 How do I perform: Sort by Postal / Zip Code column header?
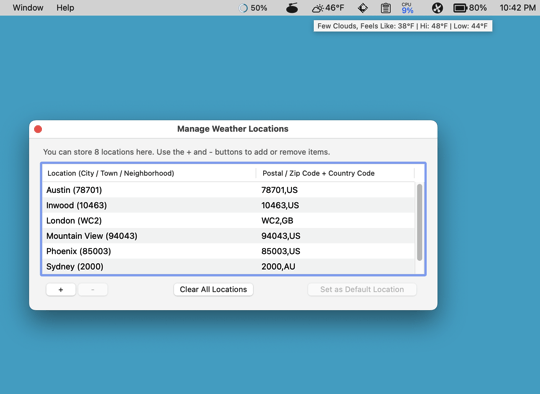(335, 173)
